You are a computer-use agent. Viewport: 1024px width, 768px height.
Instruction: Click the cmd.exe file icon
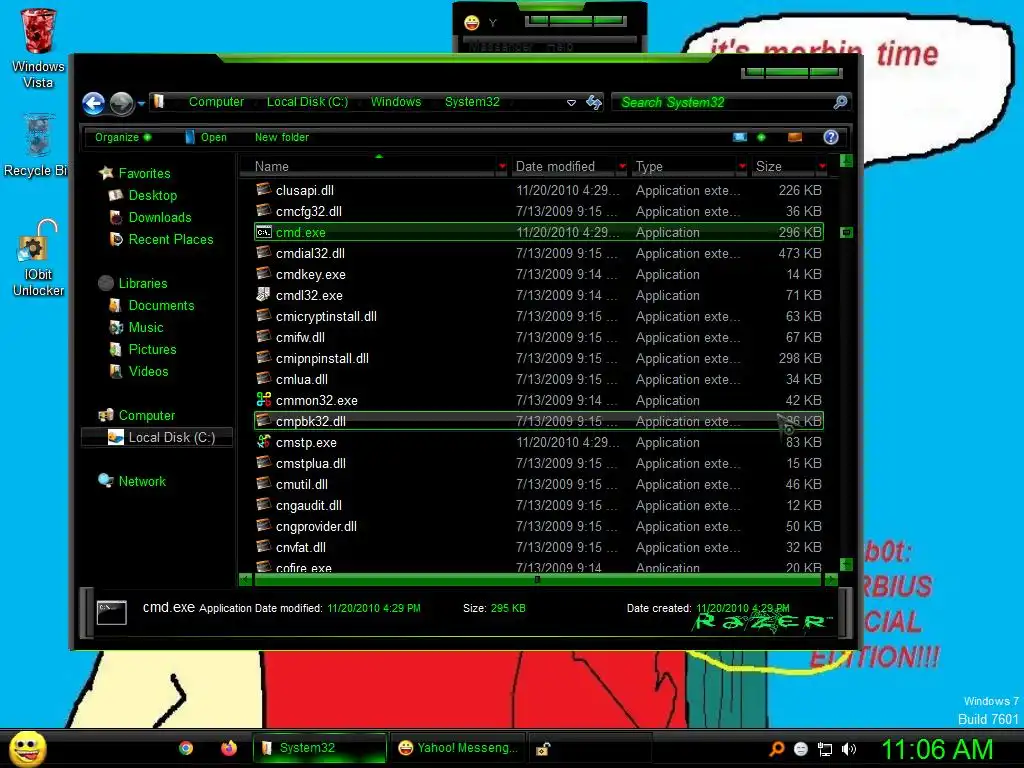(x=264, y=232)
